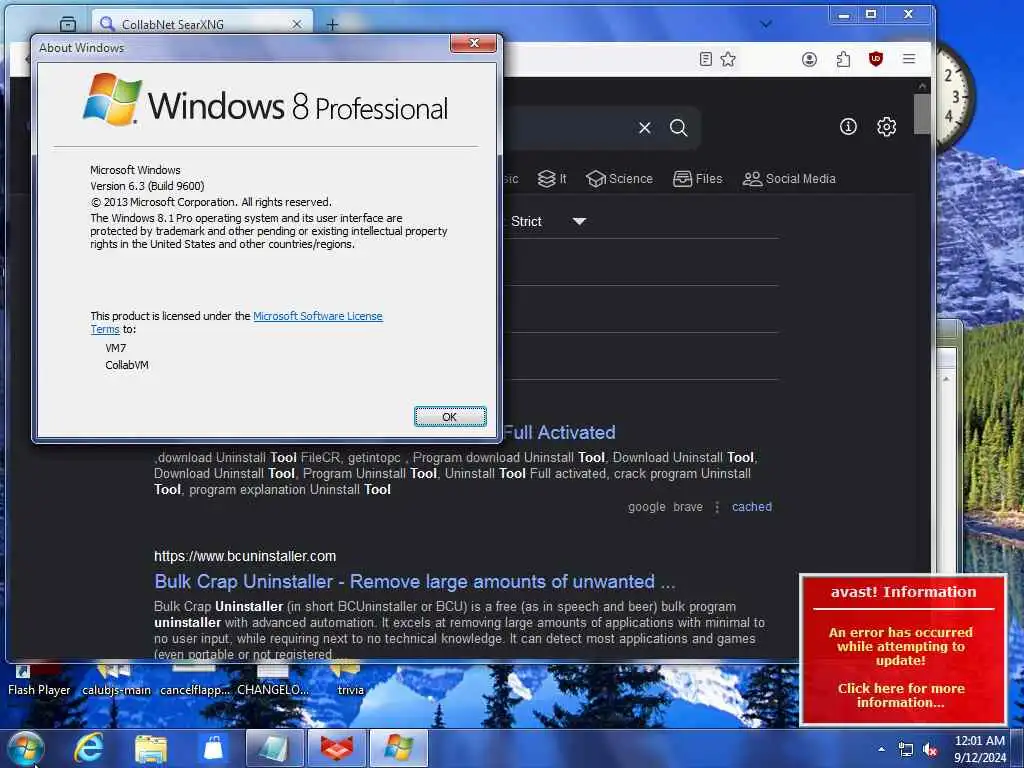Image resolution: width=1024 pixels, height=768 pixels.
Task: Click uBlock Origin shield icon
Action: [876, 59]
